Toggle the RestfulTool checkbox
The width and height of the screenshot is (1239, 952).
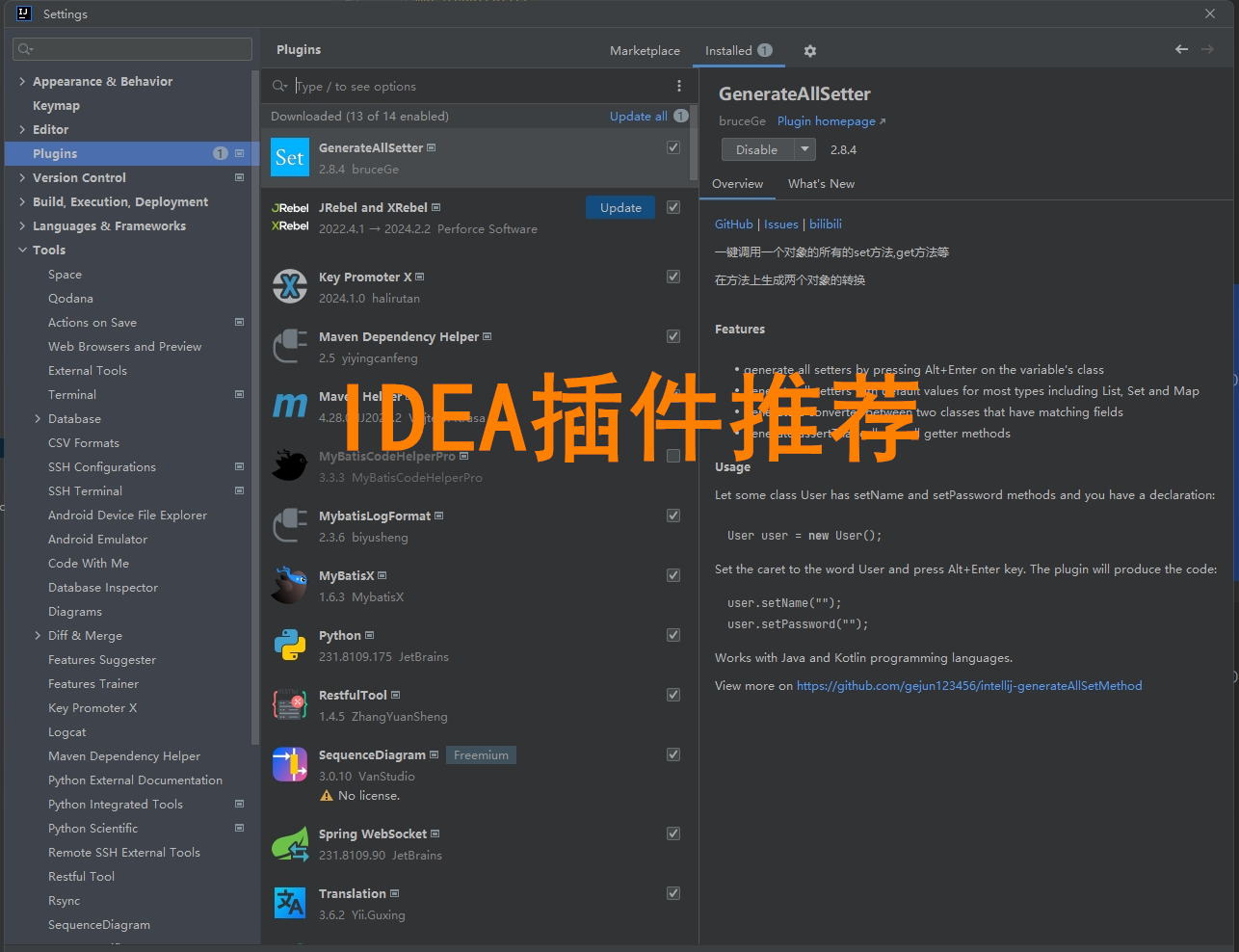[673, 695]
